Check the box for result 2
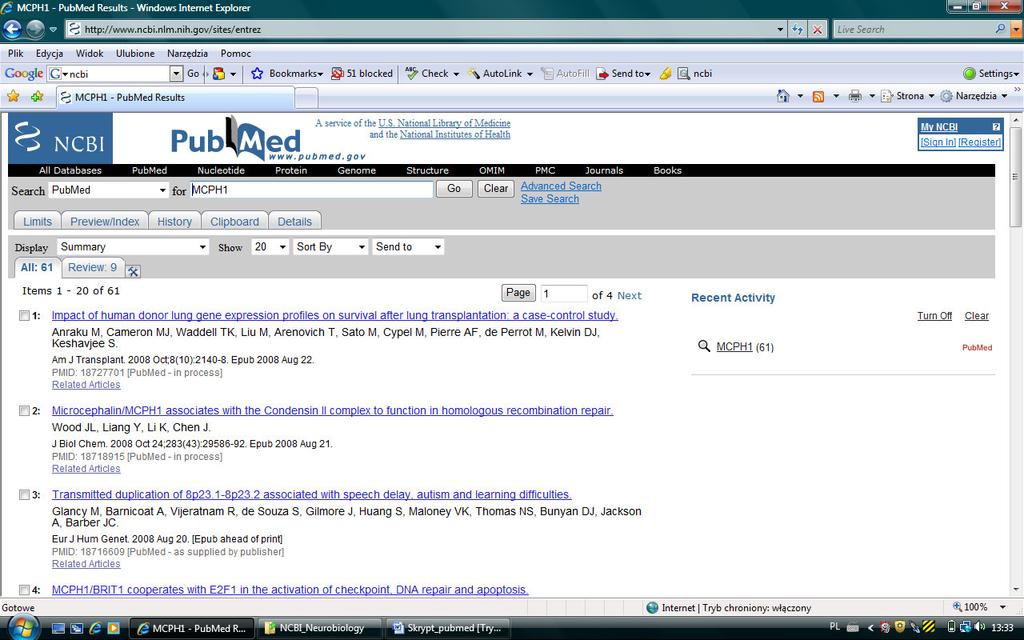 24,411
